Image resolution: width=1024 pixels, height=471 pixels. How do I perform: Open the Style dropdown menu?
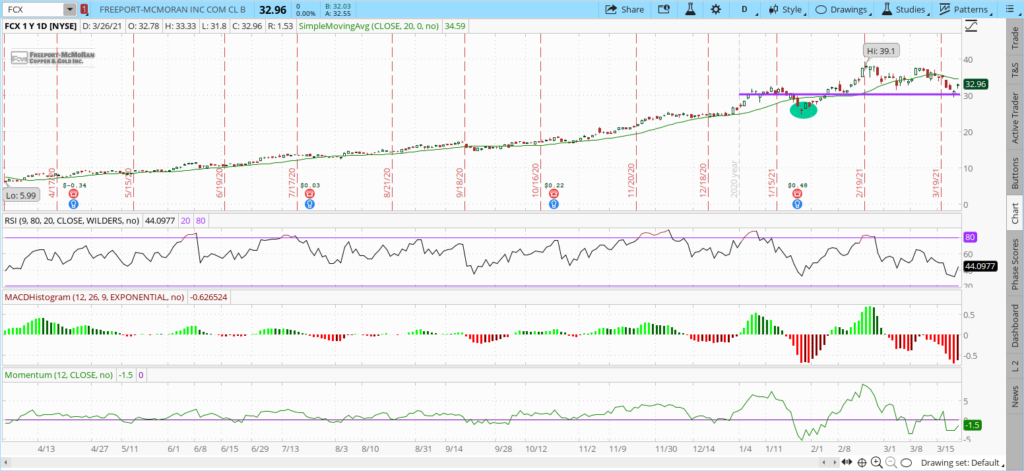point(786,9)
